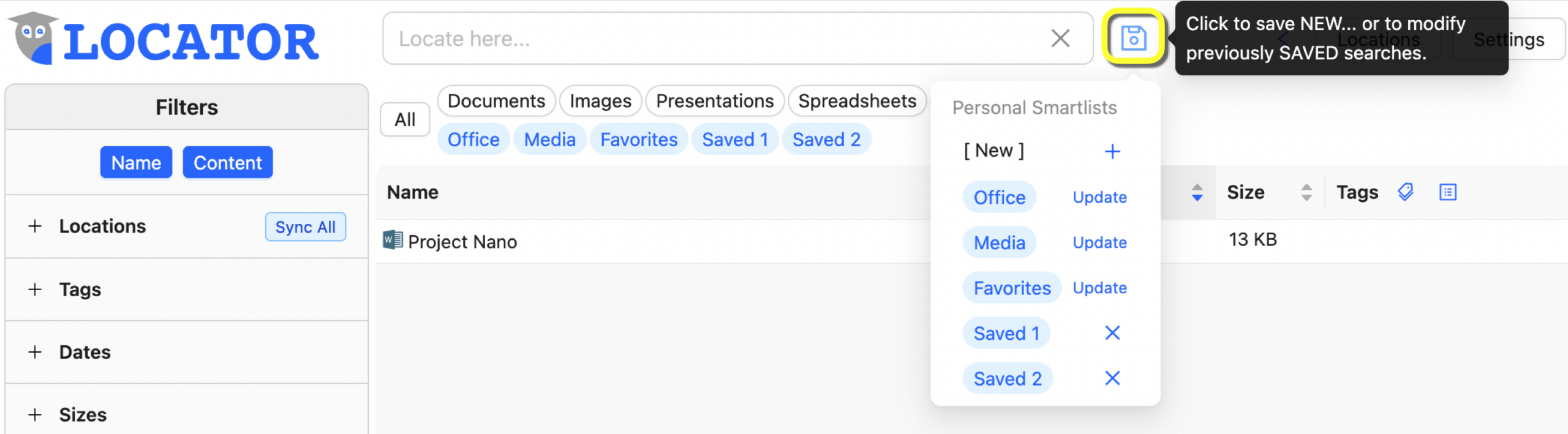Click the tag icon beside the Tags column
Viewport: 1568px width, 434px height.
(1405, 192)
